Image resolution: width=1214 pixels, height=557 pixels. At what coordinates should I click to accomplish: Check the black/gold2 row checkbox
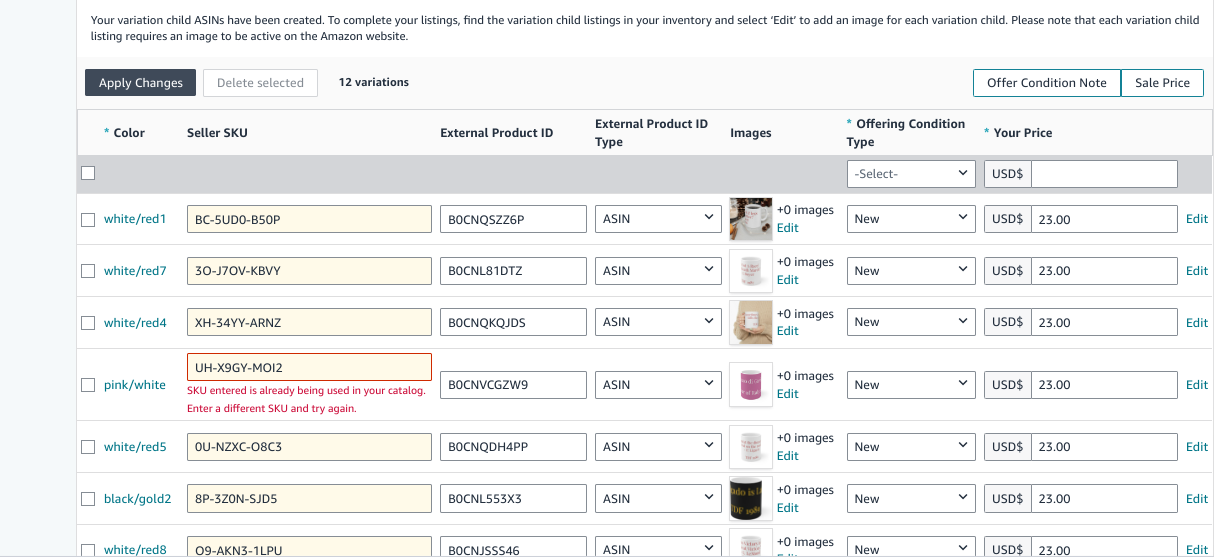pyautogui.click(x=88, y=499)
